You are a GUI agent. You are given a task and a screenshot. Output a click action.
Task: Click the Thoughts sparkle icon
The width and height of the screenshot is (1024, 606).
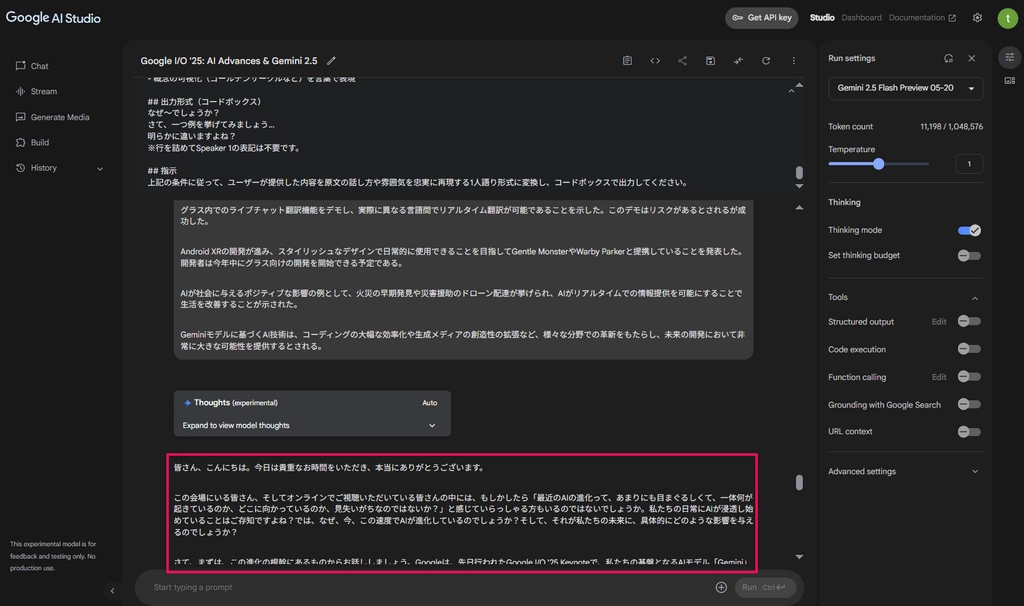[x=187, y=403]
